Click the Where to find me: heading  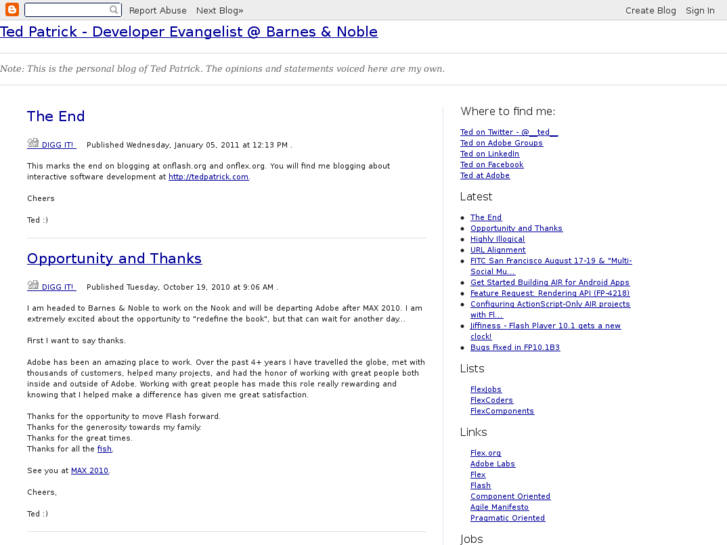(508, 111)
